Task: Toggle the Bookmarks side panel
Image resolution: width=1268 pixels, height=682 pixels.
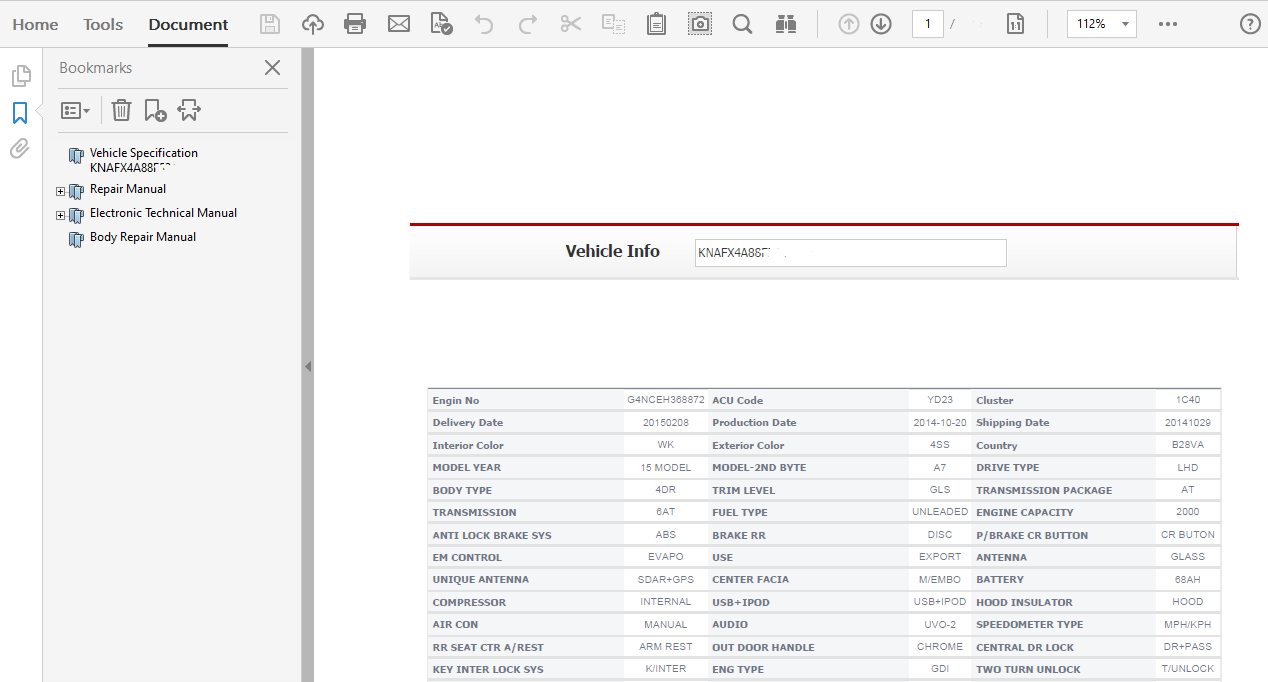Action: [19, 113]
